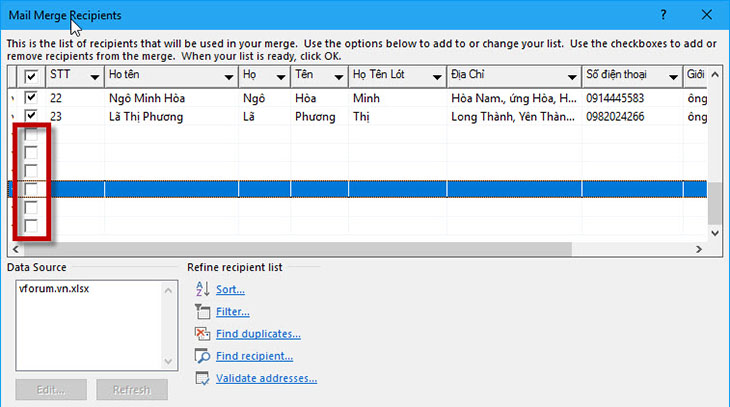Open the Sort... link
This screenshot has height=407, width=730.
pyautogui.click(x=230, y=290)
